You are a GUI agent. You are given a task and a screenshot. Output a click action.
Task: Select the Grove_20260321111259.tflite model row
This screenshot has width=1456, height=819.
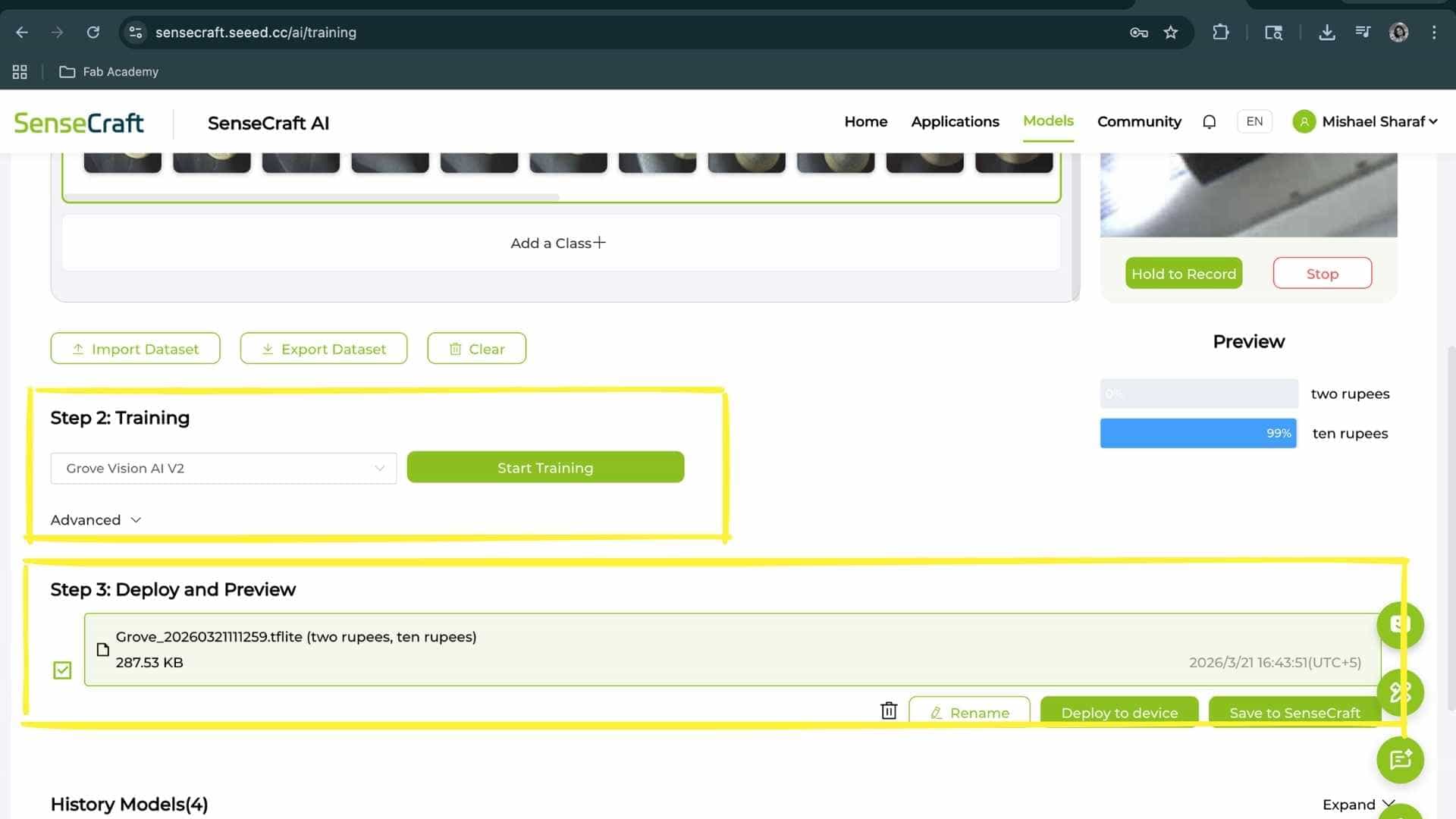tap(732, 650)
